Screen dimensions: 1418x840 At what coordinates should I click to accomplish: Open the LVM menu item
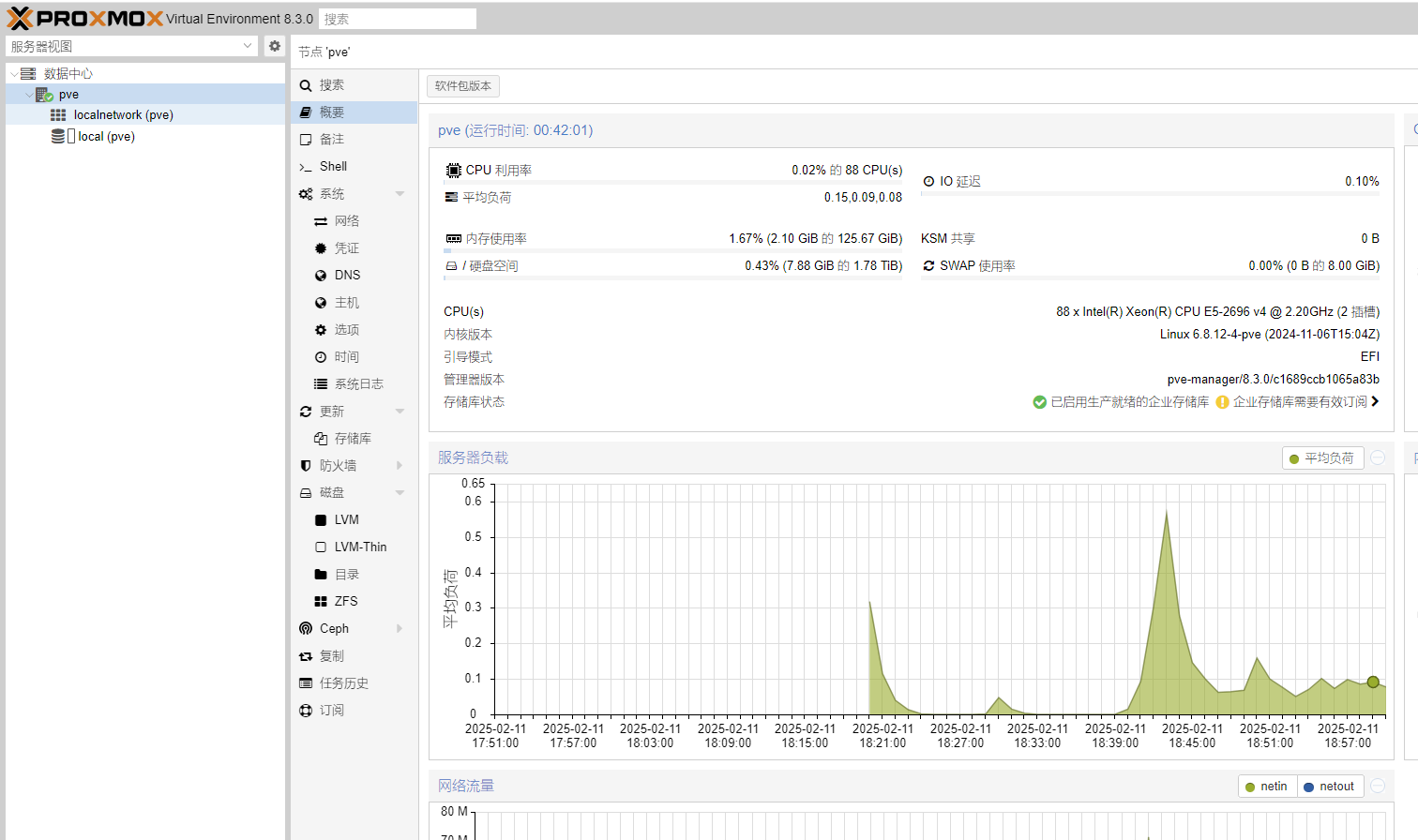pyautogui.click(x=354, y=520)
